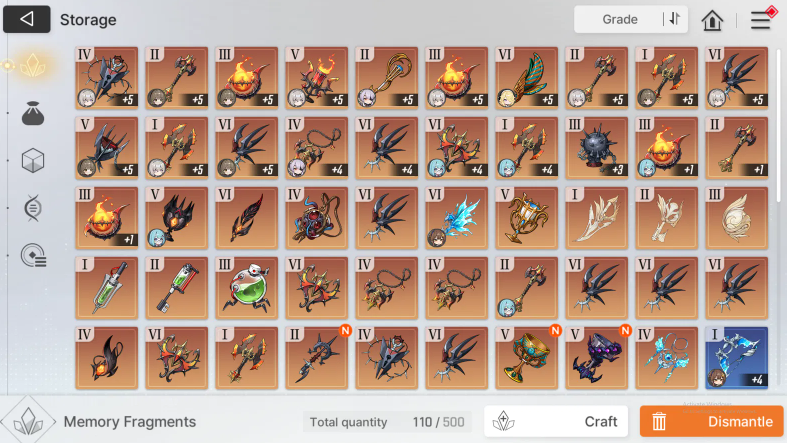The width and height of the screenshot is (787, 443).
Task: Select the grade III green potion flask item
Action: (246, 288)
